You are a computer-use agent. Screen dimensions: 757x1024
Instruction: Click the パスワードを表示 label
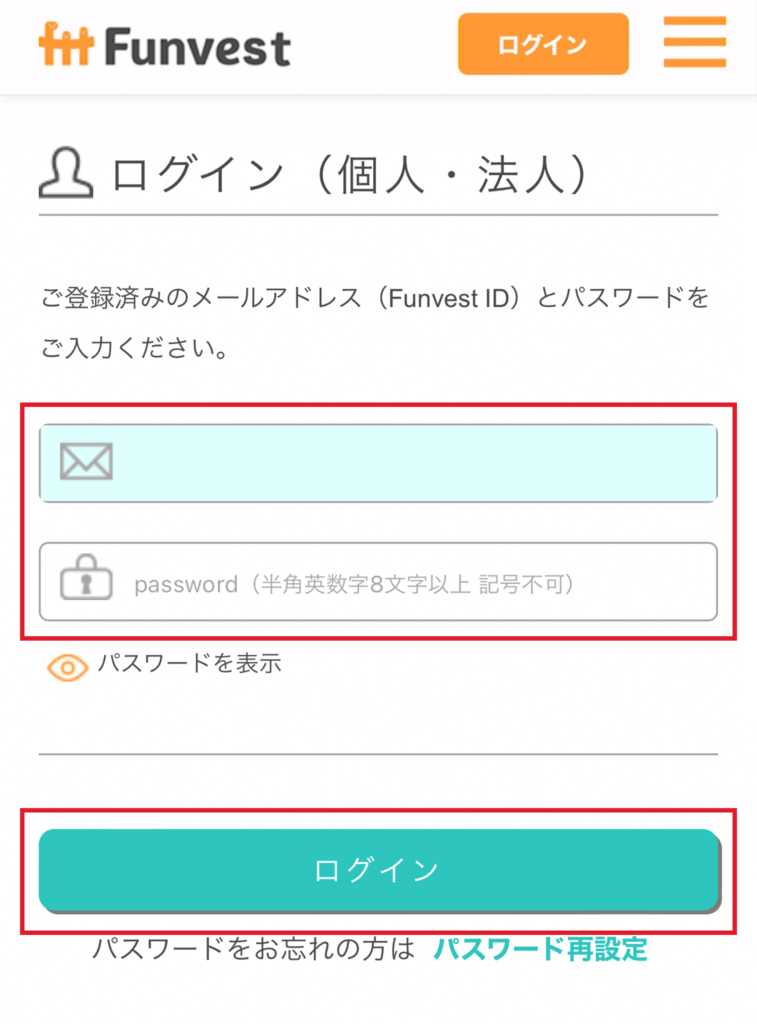pos(189,663)
